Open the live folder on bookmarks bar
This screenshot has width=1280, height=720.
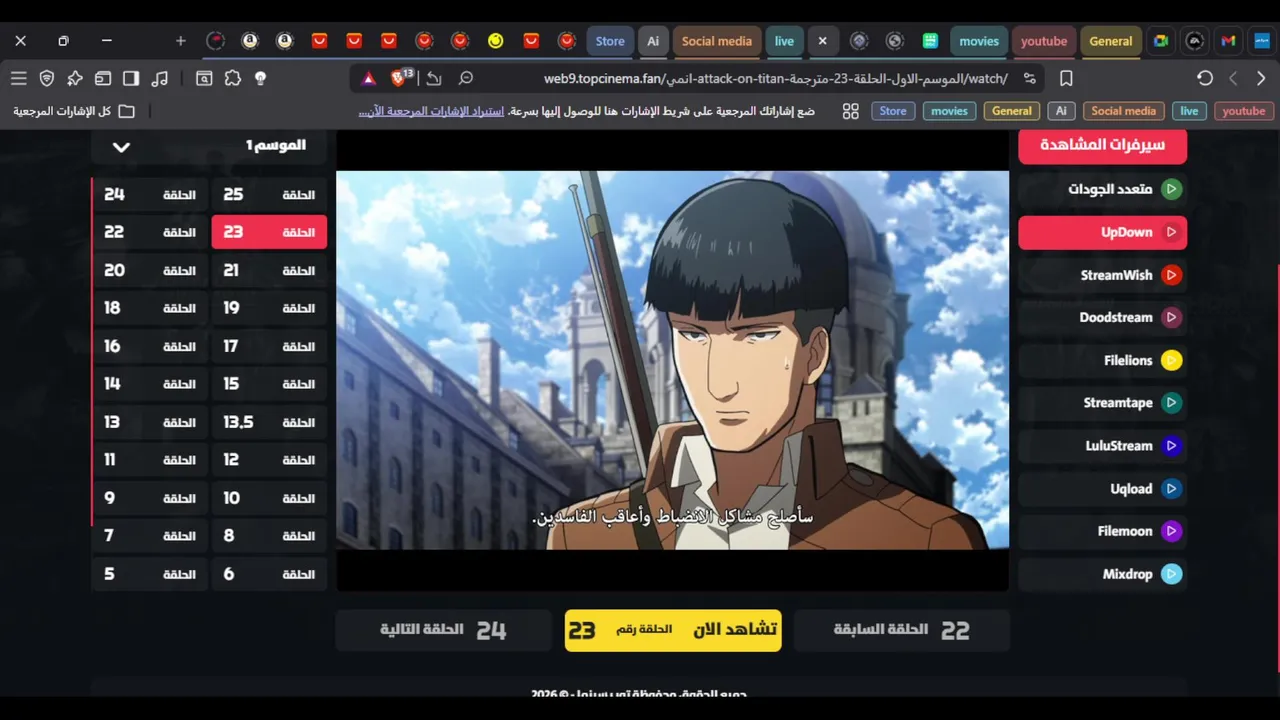point(1189,111)
